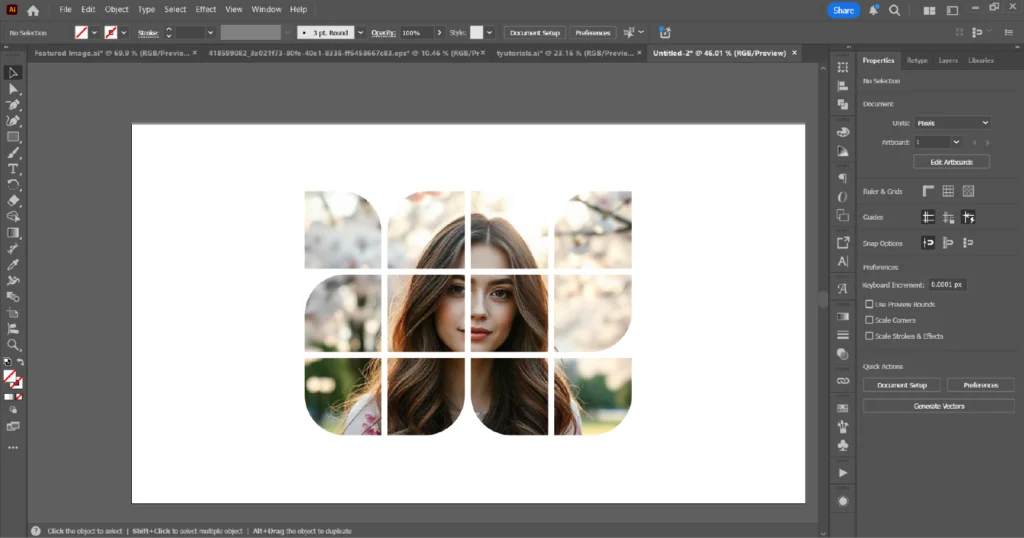Open the stroke color dropdown arrow

pos(123,33)
